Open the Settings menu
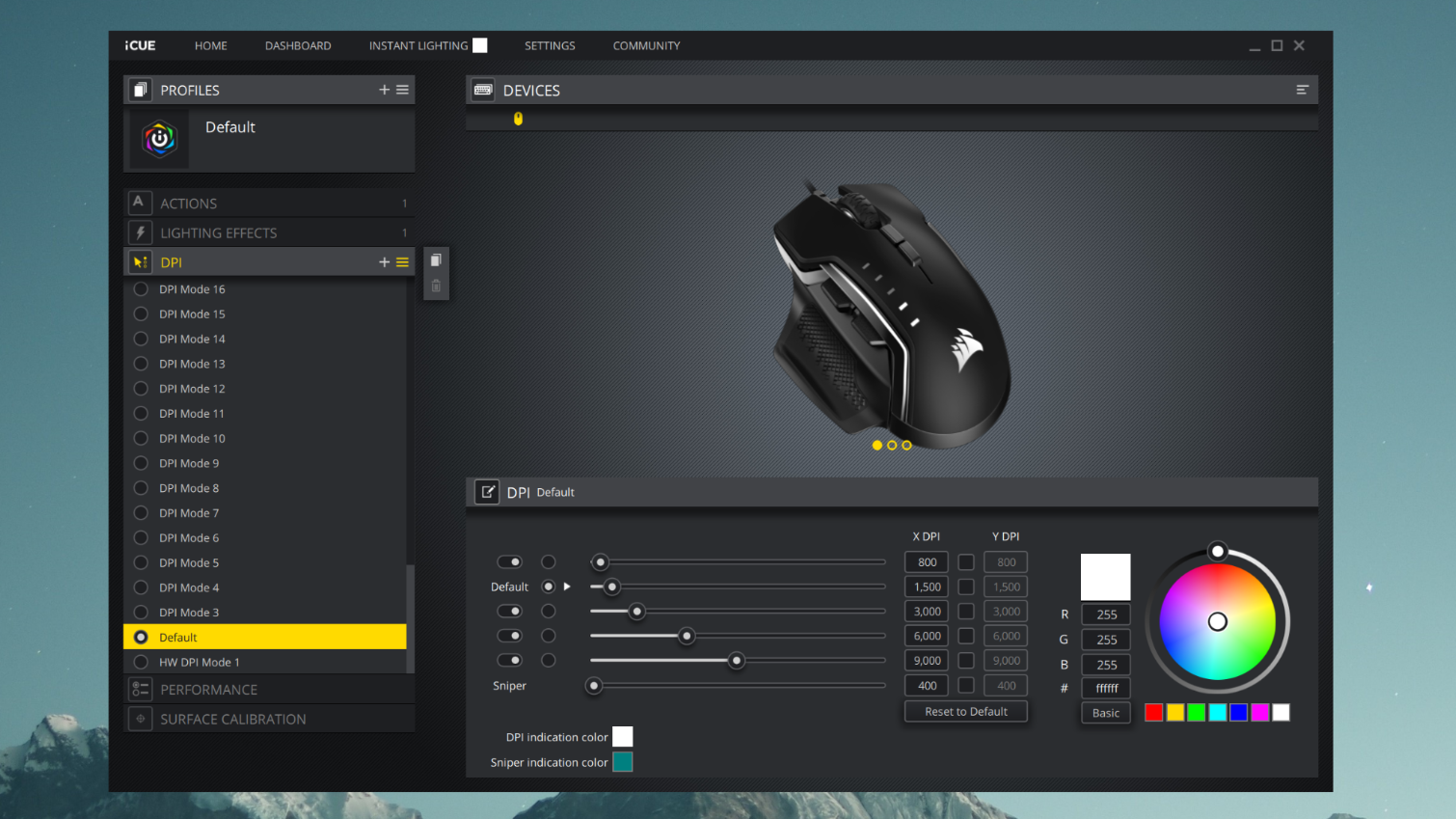 click(x=550, y=45)
